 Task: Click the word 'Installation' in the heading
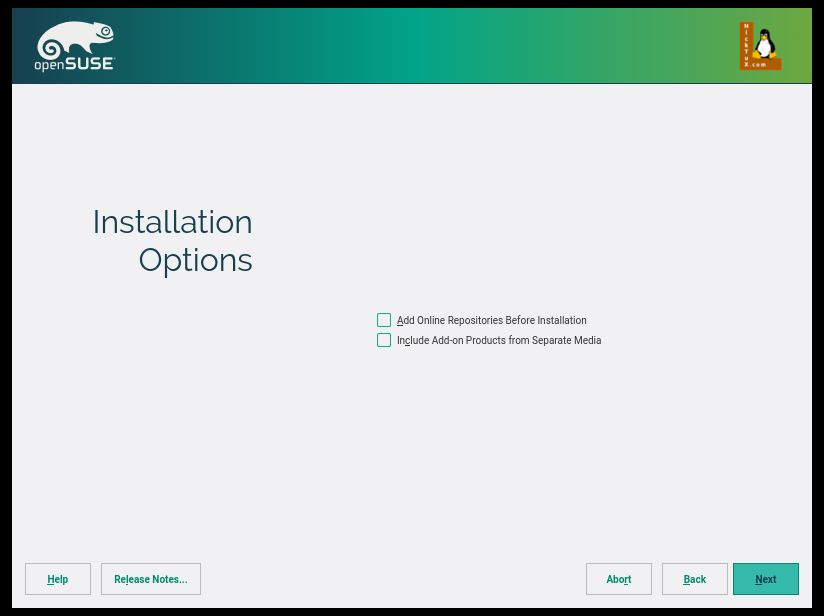tap(172, 222)
